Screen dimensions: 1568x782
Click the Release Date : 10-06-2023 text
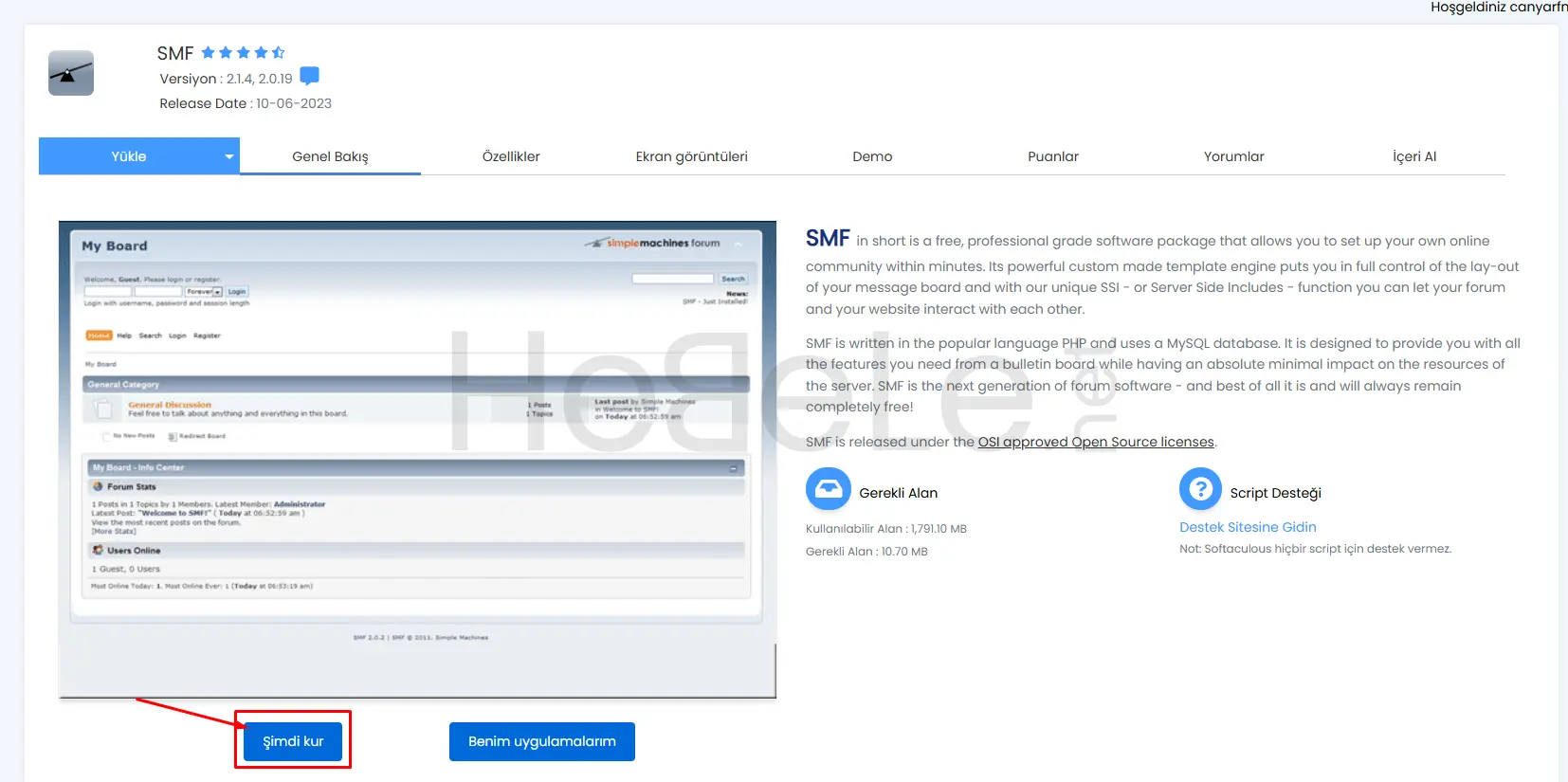point(246,103)
